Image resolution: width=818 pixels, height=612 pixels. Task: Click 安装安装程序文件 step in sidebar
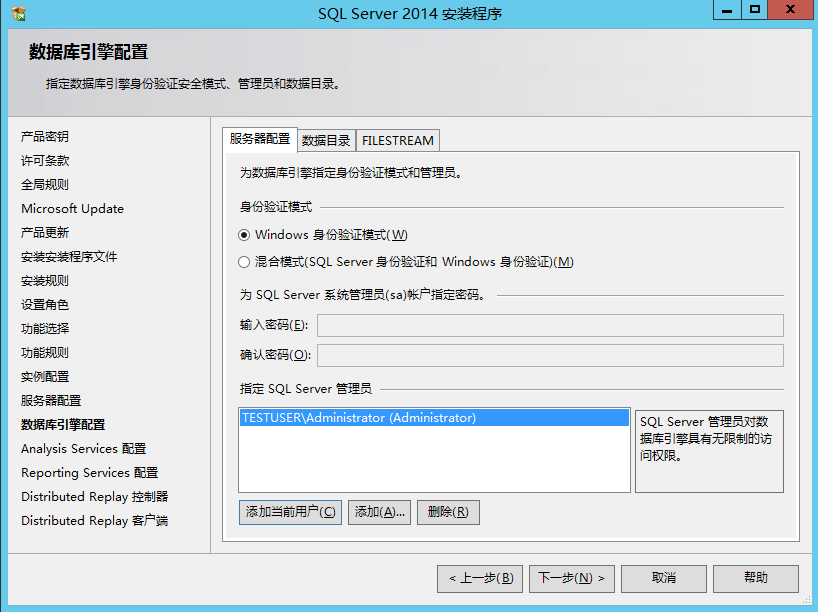(x=69, y=257)
